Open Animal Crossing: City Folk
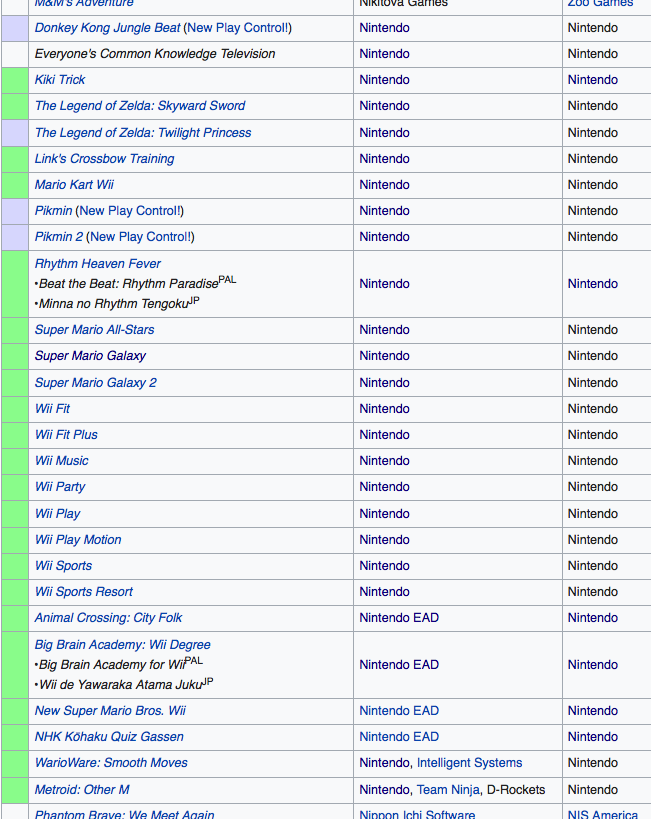 (108, 618)
